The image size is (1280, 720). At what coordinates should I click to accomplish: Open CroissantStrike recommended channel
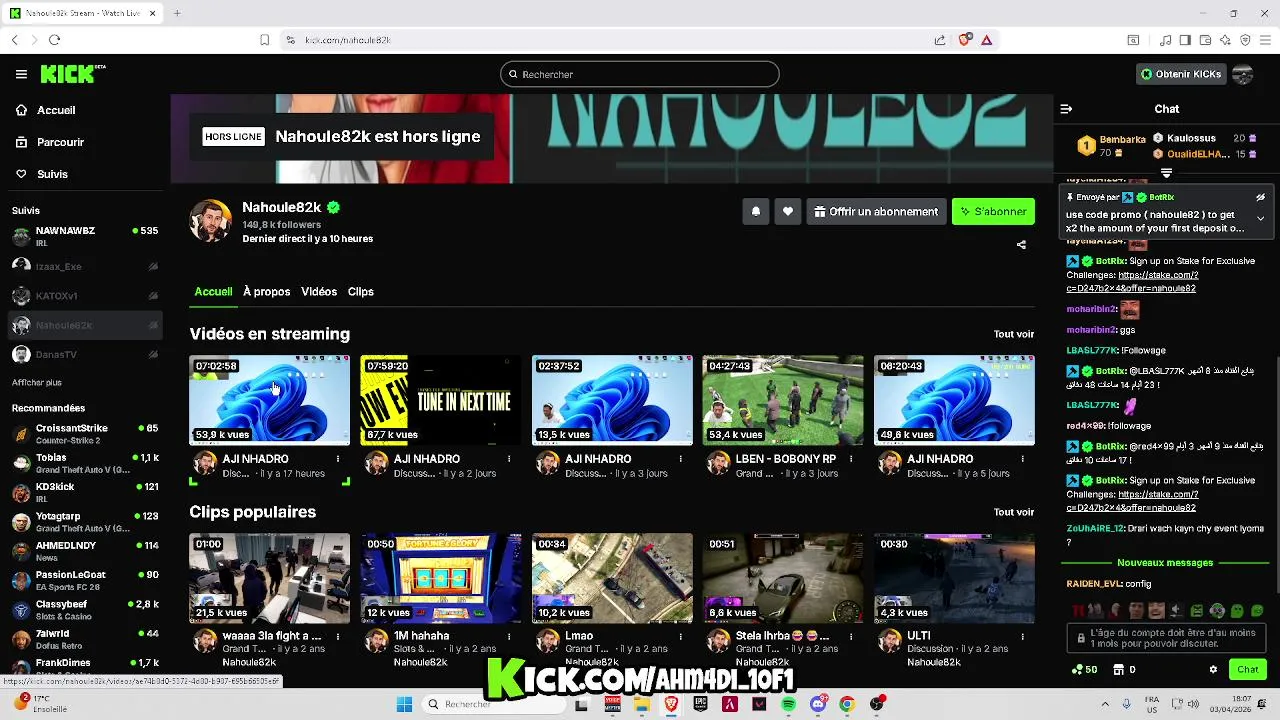point(85,433)
